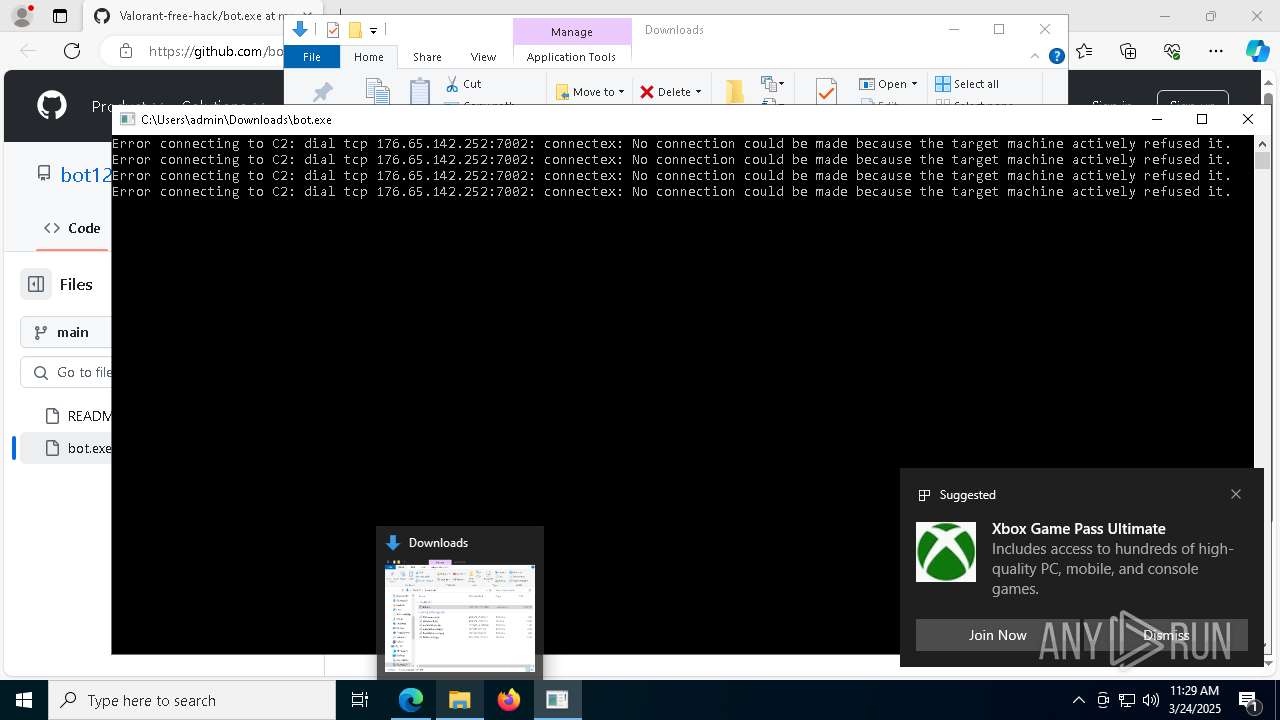Click Explorer quick access properties icon
The width and height of the screenshot is (1280, 720).
(x=333, y=30)
